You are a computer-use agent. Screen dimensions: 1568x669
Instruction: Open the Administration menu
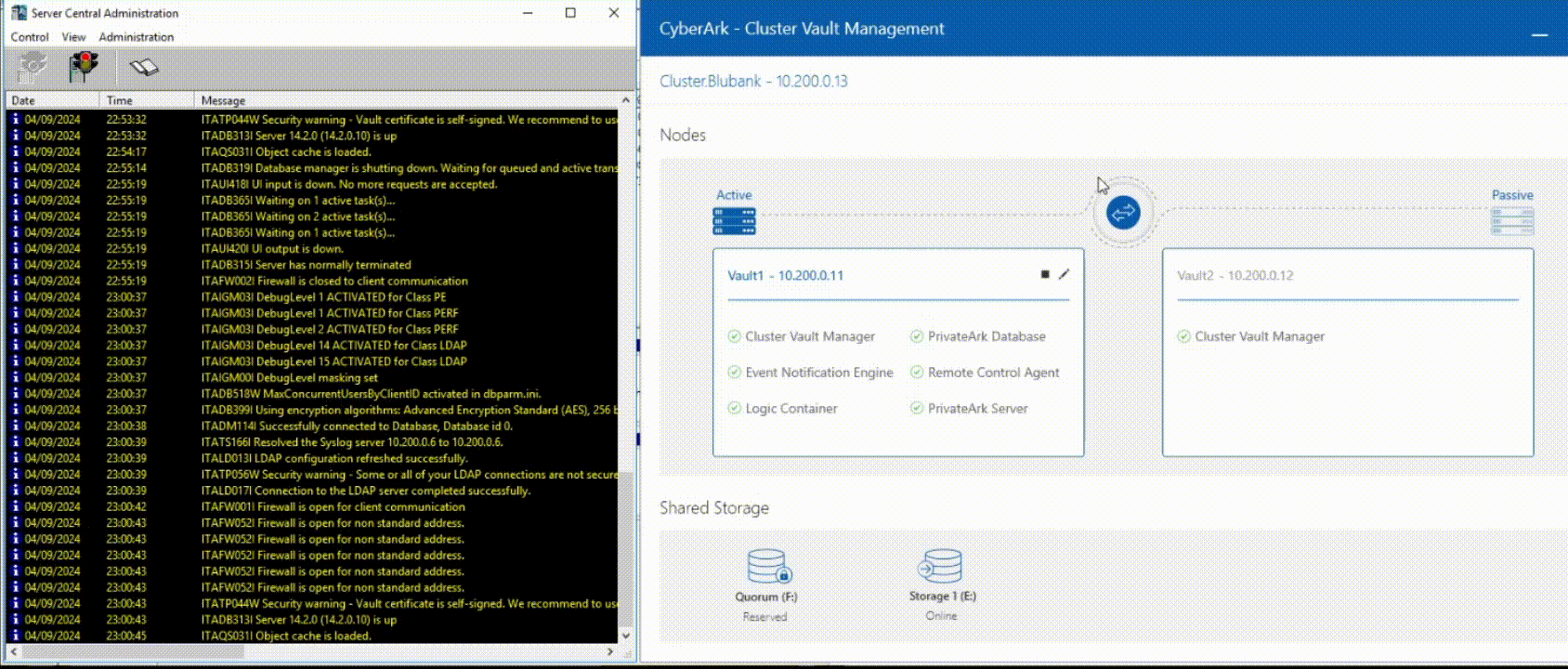(136, 37)
